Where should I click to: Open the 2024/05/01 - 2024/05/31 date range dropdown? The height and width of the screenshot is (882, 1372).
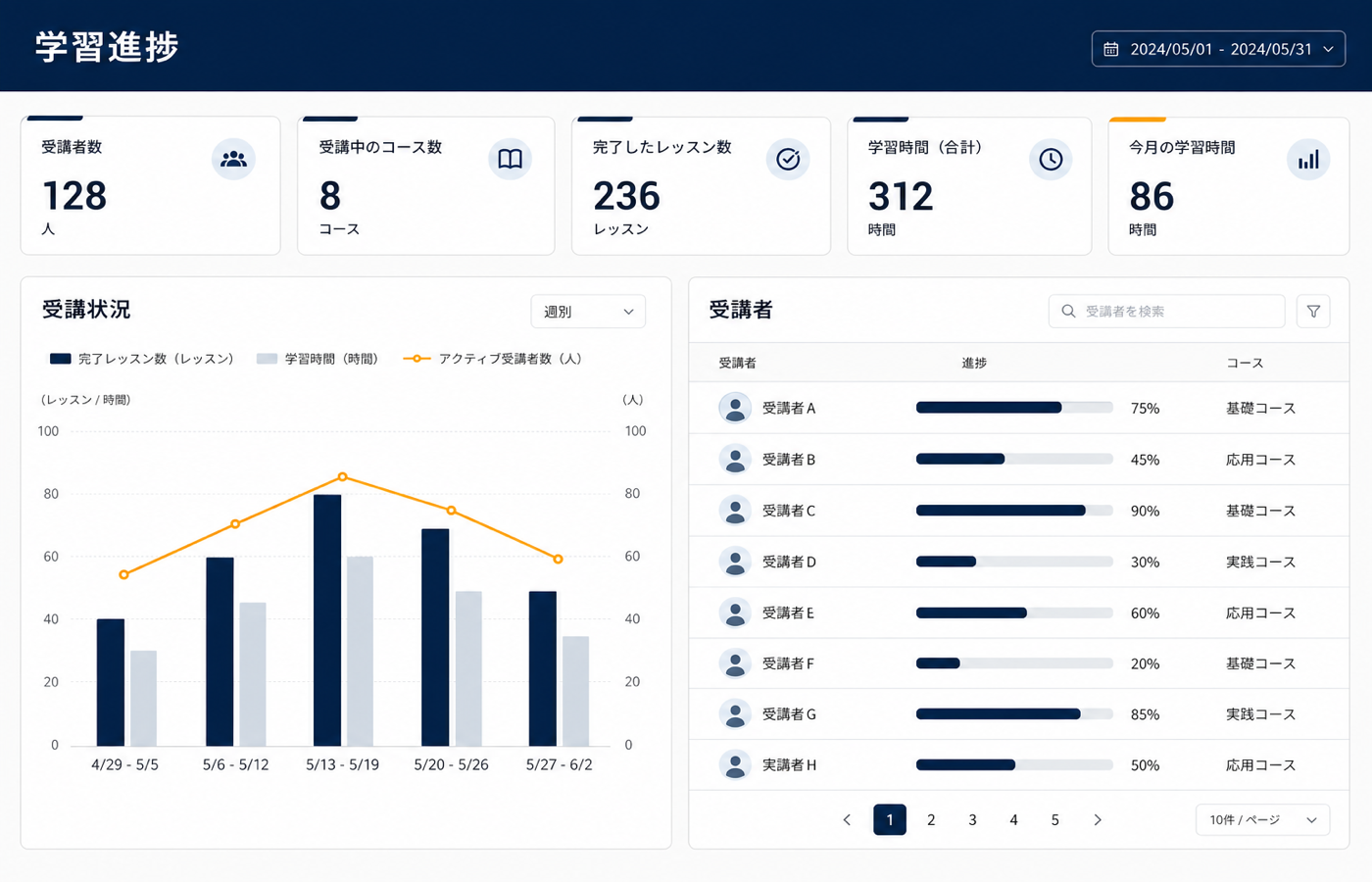(x=1218, y=49)
